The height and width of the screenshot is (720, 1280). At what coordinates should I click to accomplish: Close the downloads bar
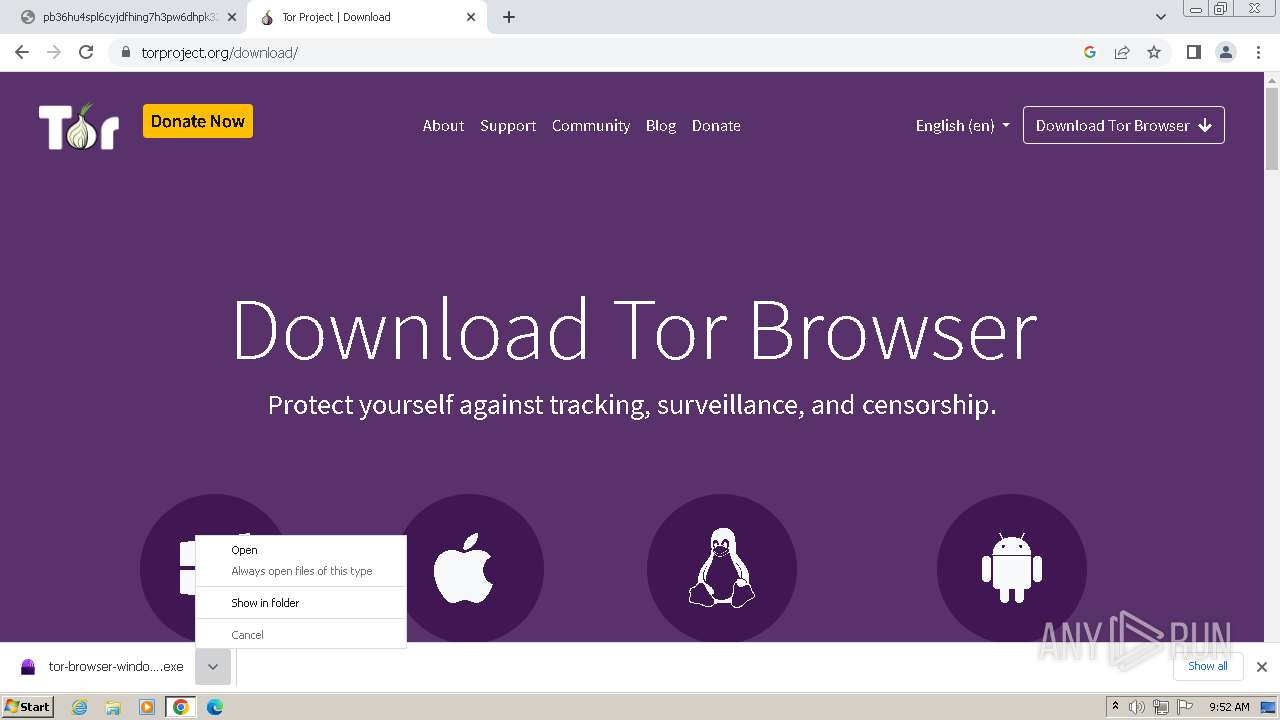[x=1262, y=667]
